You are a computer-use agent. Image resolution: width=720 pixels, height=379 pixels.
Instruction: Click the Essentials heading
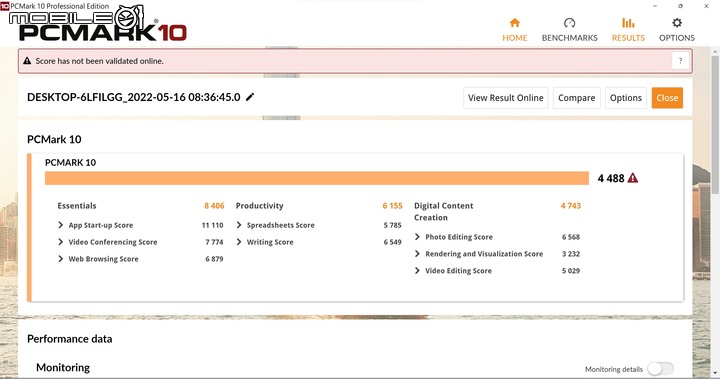pyautogui.click(x=77, y=206)
